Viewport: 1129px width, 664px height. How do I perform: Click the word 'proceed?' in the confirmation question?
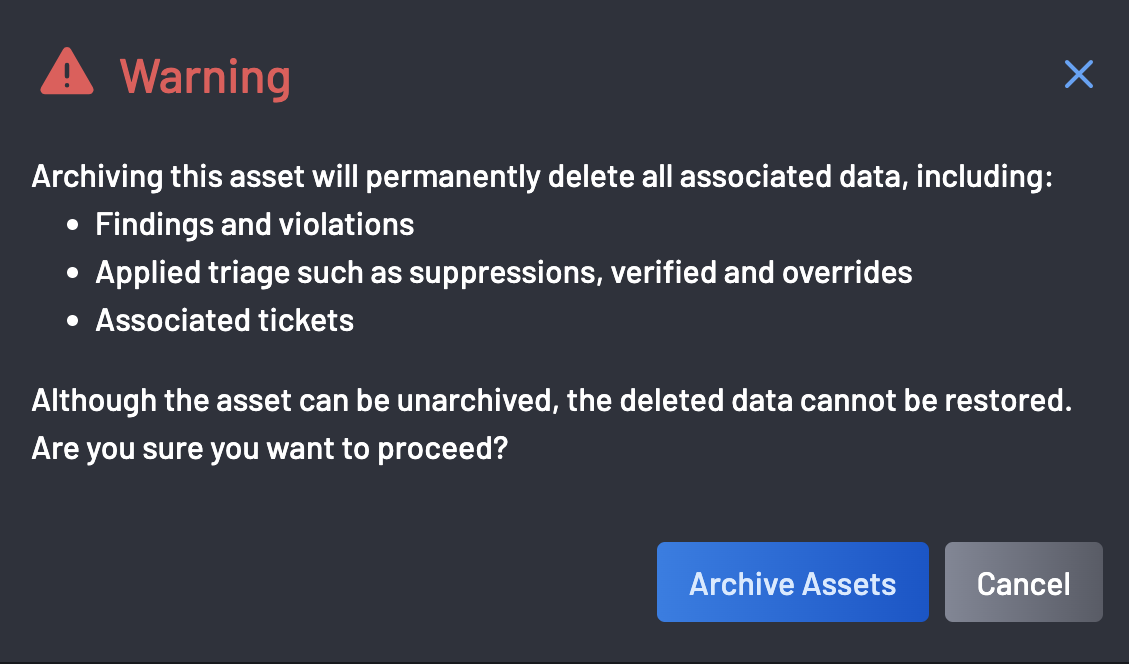pos(443,449)
